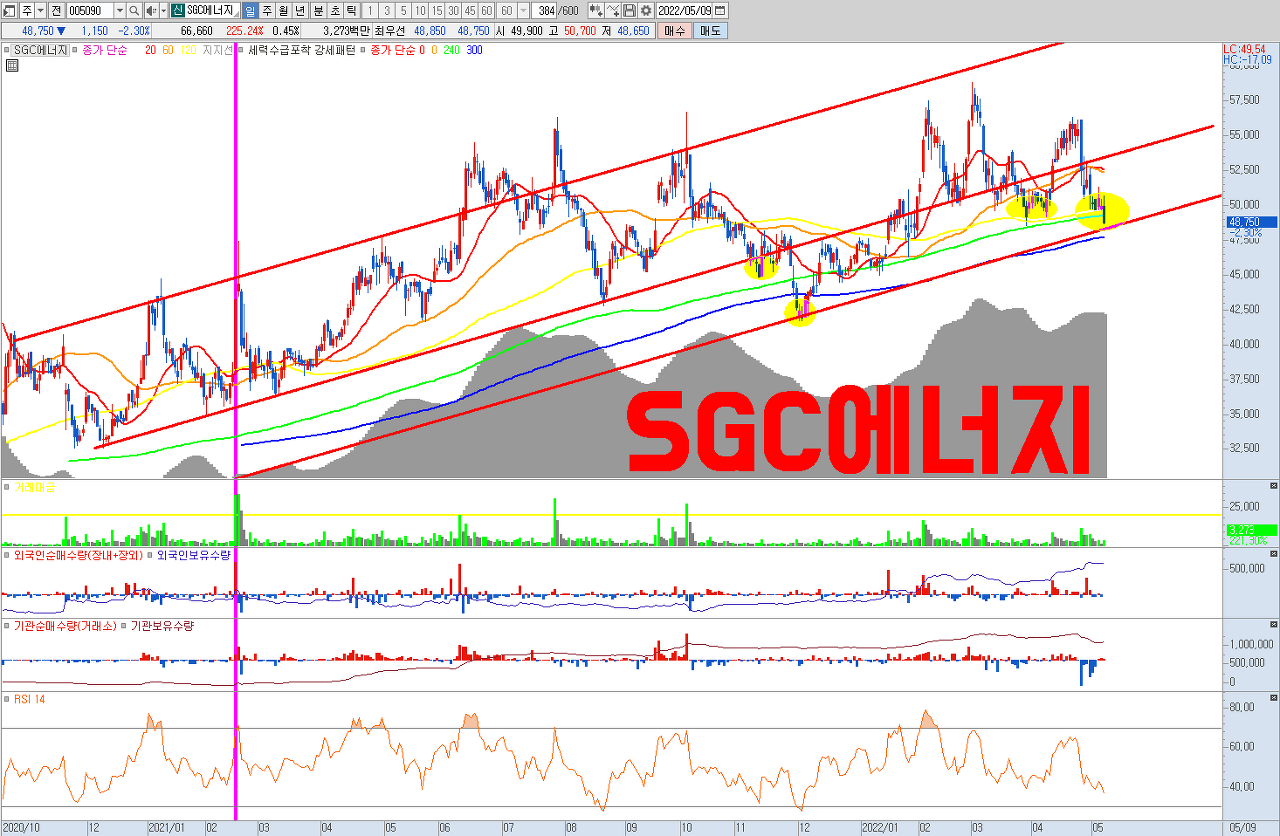
Task: Click the 30 interval button
Action: point(453,10)
